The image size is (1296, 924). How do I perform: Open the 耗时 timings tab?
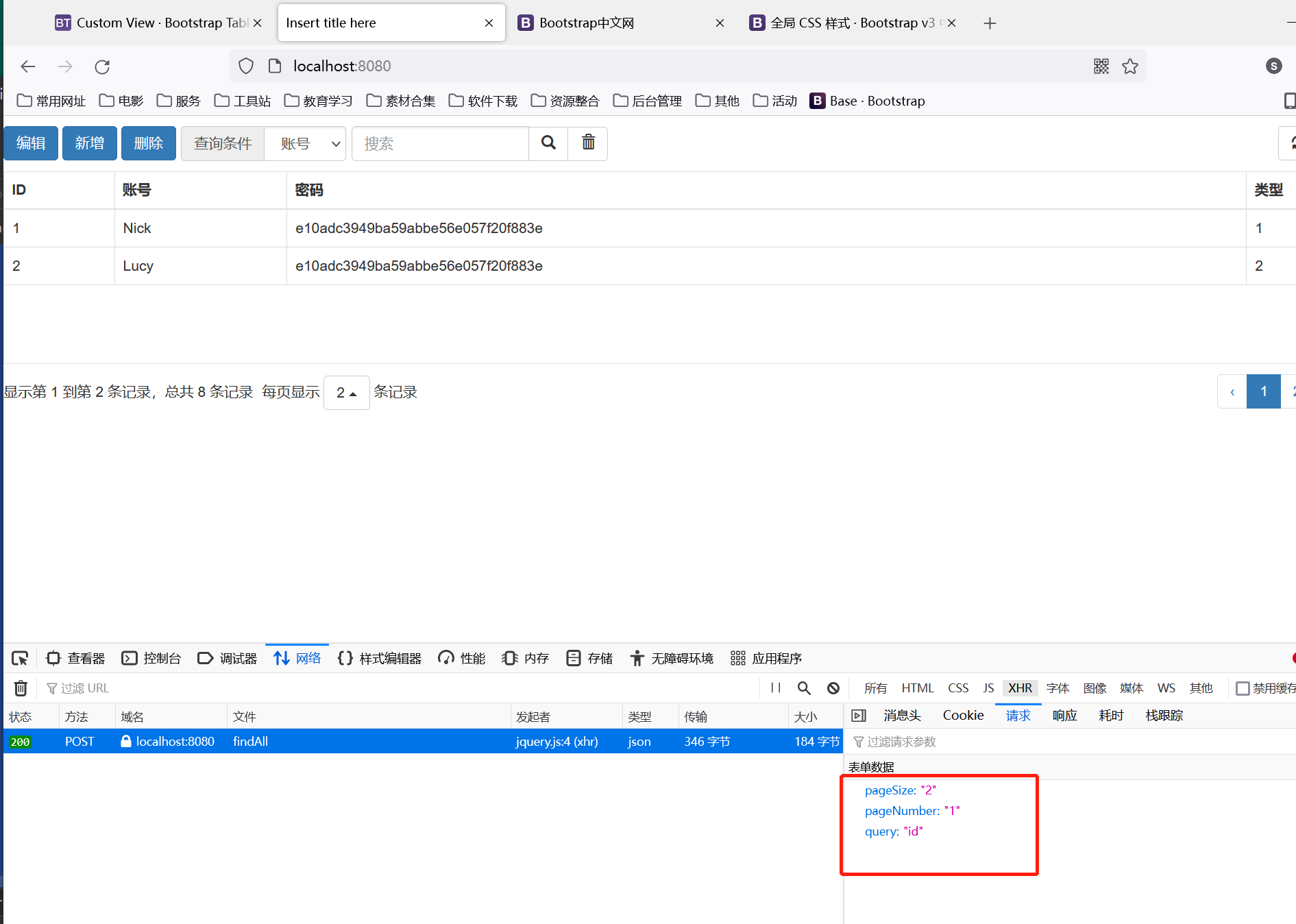[x=1111, y=716]
